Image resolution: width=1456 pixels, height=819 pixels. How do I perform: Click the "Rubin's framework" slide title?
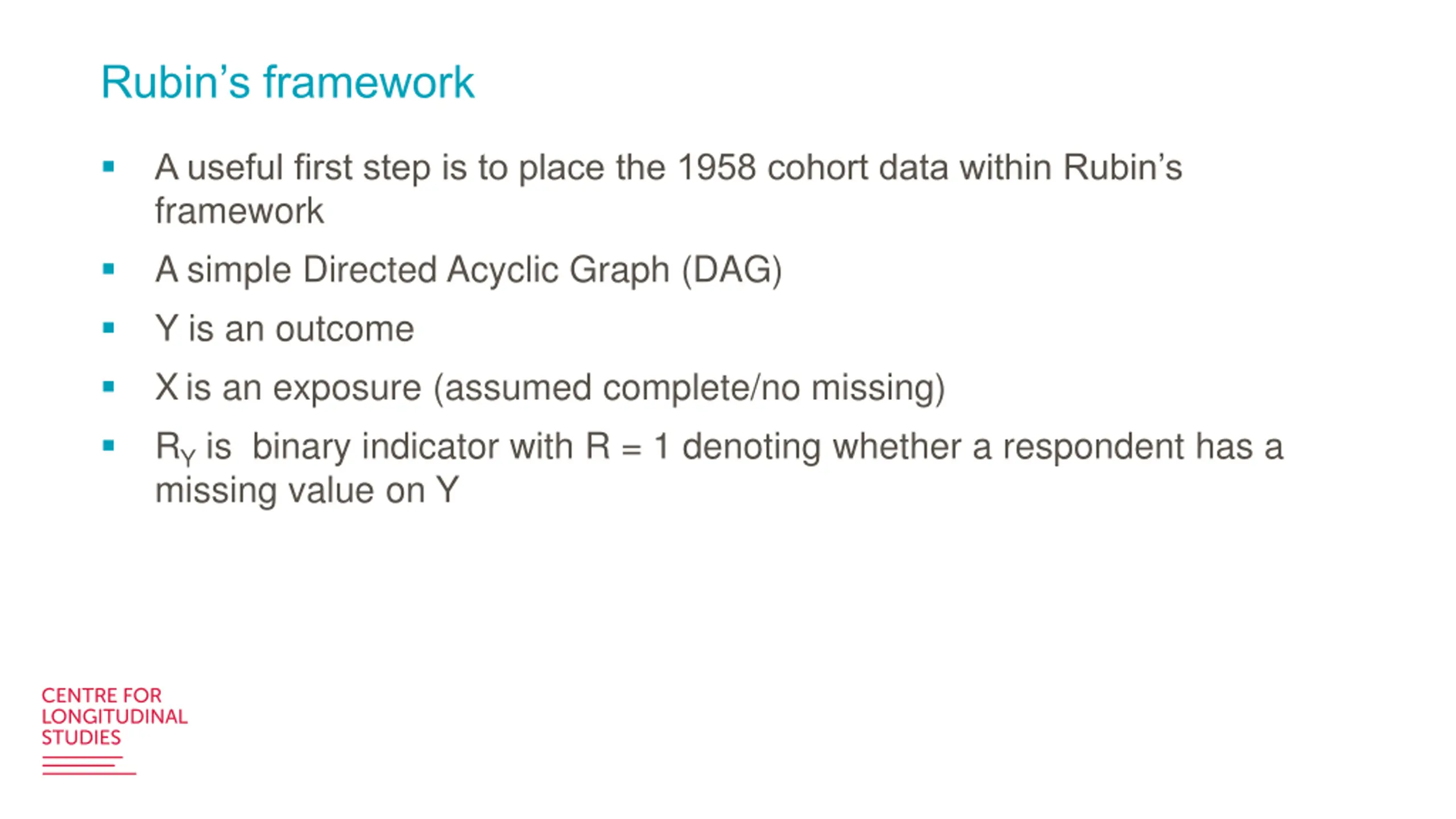click(x=287, y=82)
